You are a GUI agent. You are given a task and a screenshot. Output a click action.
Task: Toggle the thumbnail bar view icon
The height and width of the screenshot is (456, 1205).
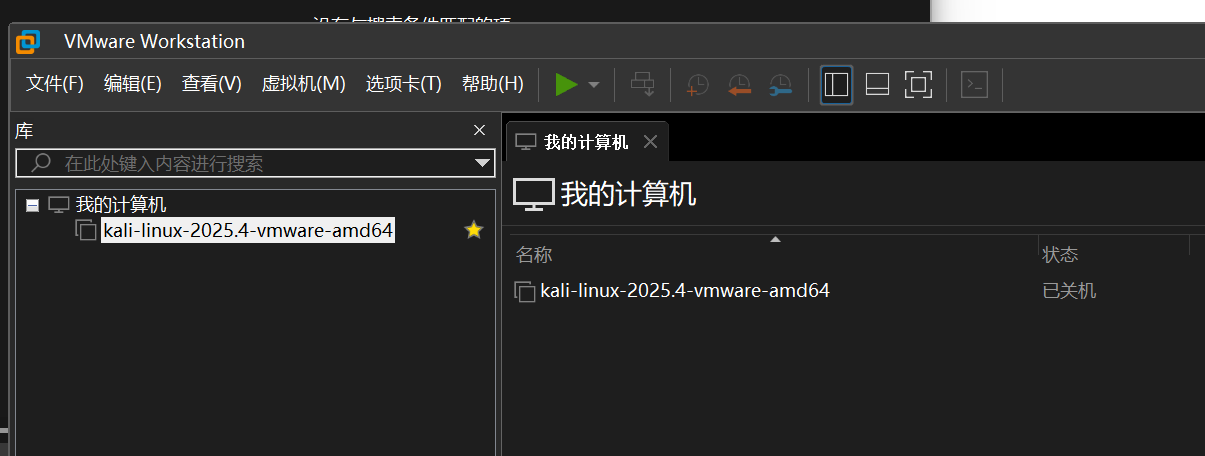(x=877, y=85)
